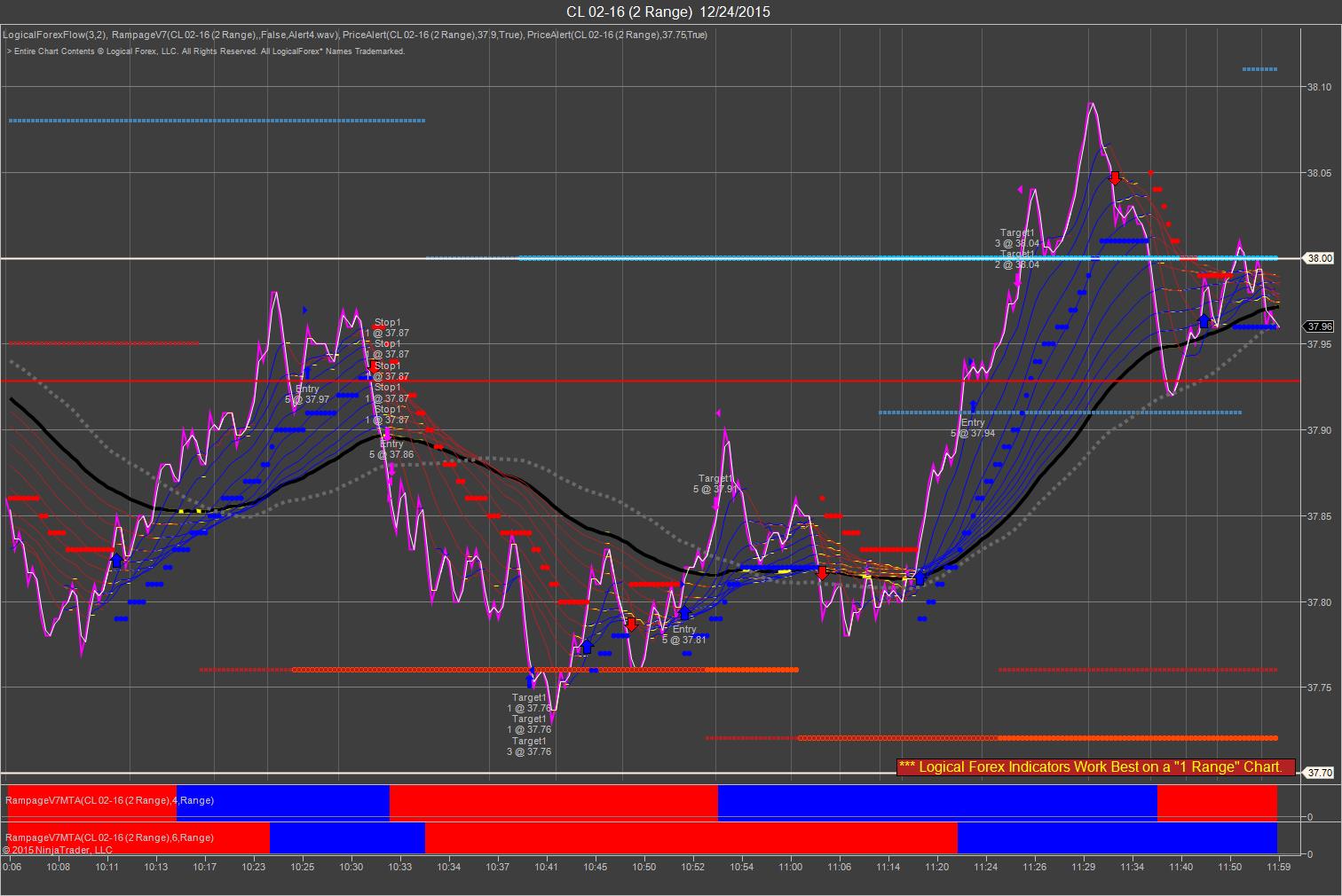Viewport: 1342px width, 896px height.
Task: Select the Entry 5 @ 37.81 annotation
Action: click(684, 634)
